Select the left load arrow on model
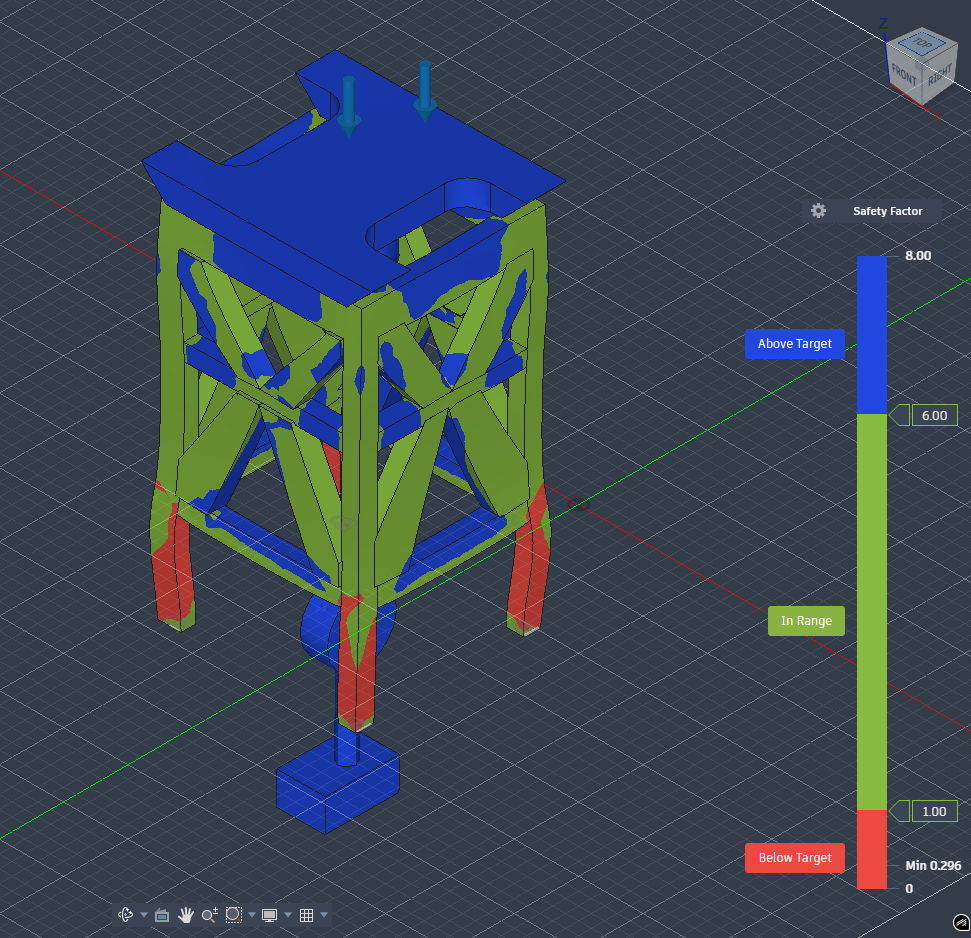Screen dimensions: 971x938 pos(349,106)
